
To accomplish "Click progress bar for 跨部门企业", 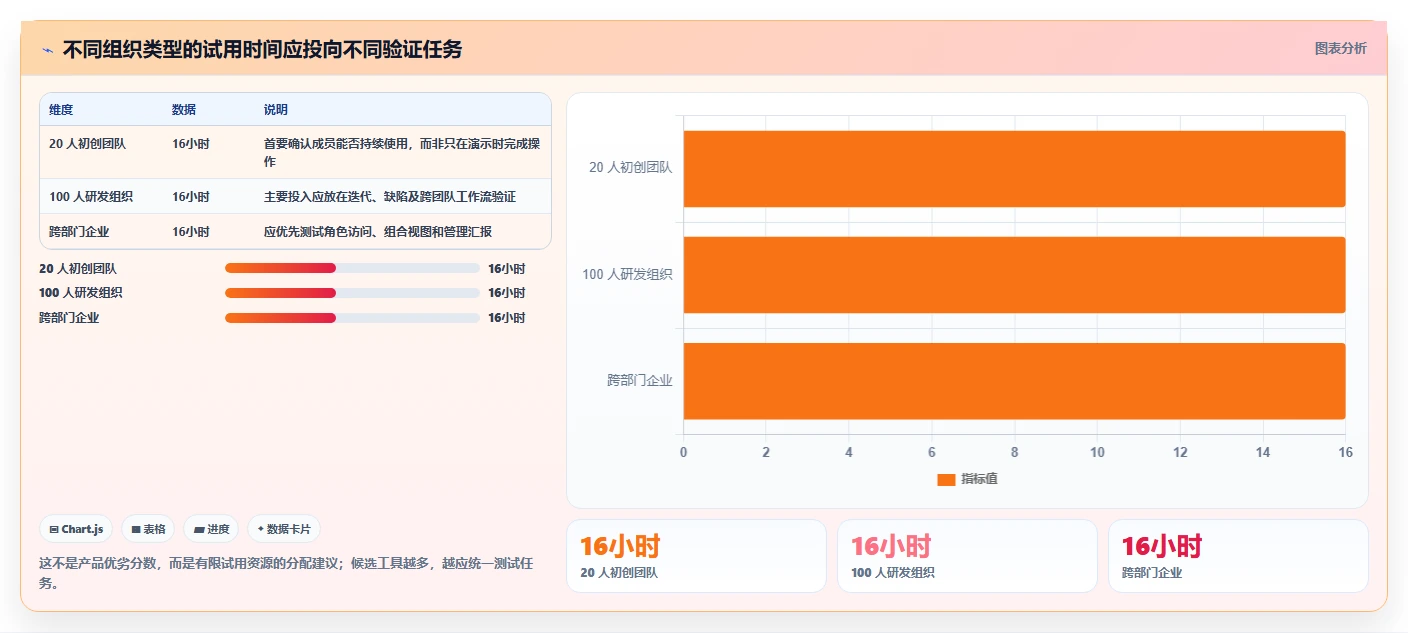I will 352,318.
